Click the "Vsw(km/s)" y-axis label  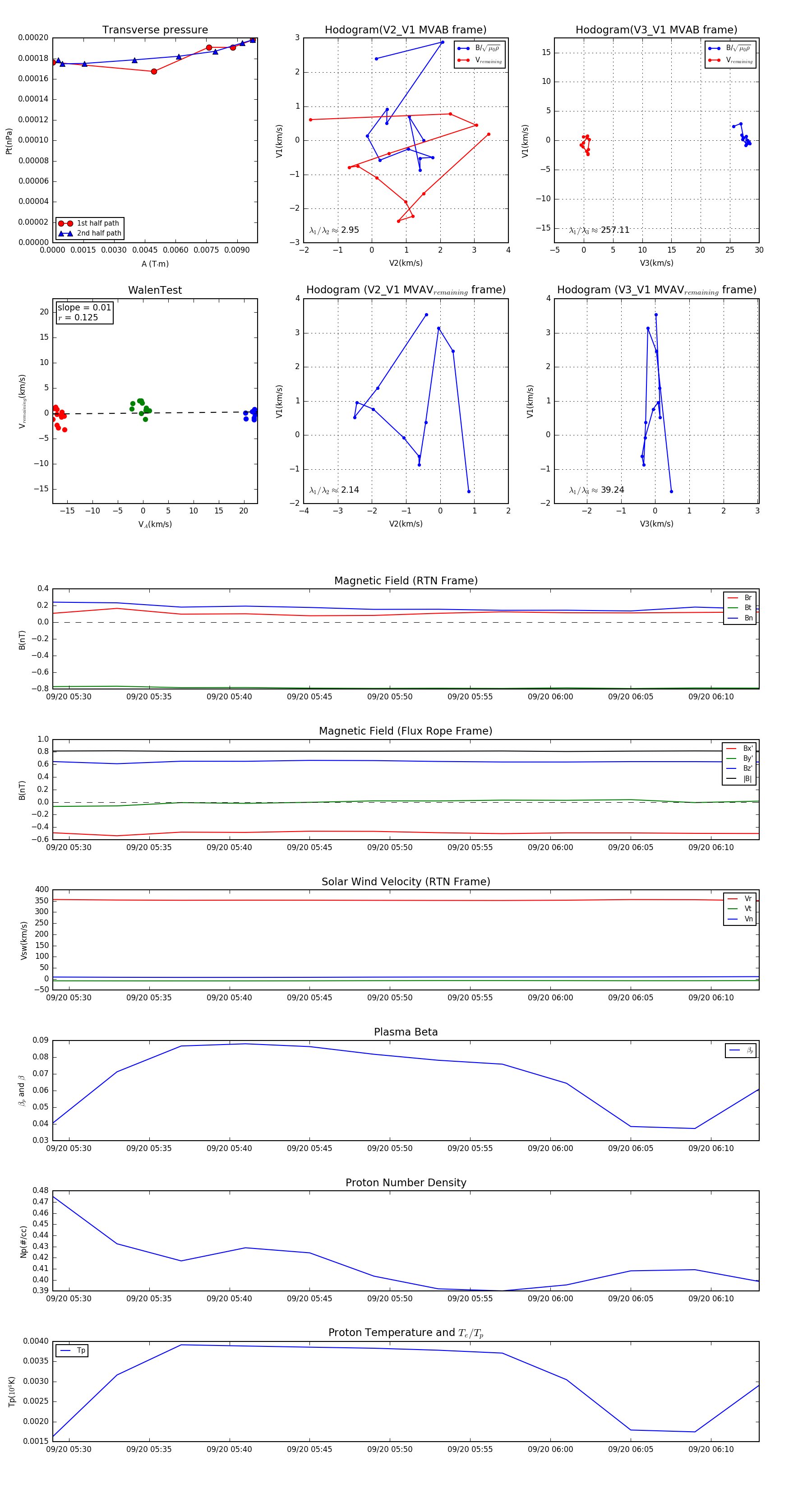pos(24,940)
